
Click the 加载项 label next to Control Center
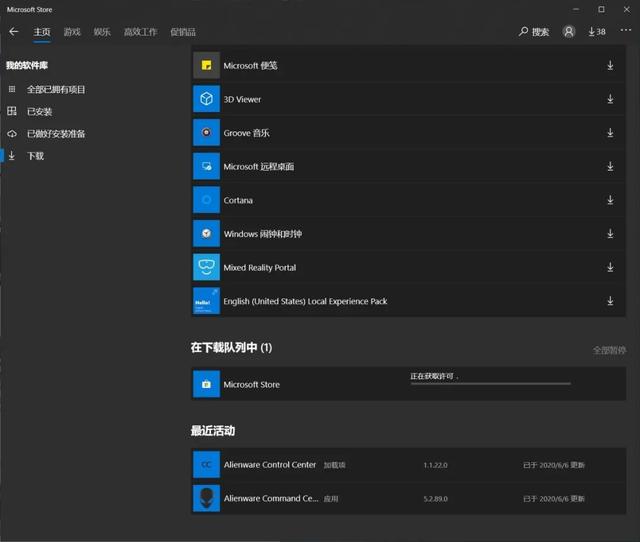(334, 465)
